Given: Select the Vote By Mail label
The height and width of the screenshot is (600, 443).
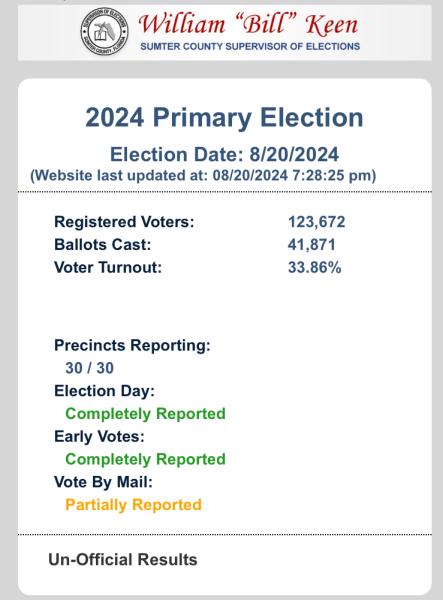Looking at the screenshot, I should pos(103,482).
